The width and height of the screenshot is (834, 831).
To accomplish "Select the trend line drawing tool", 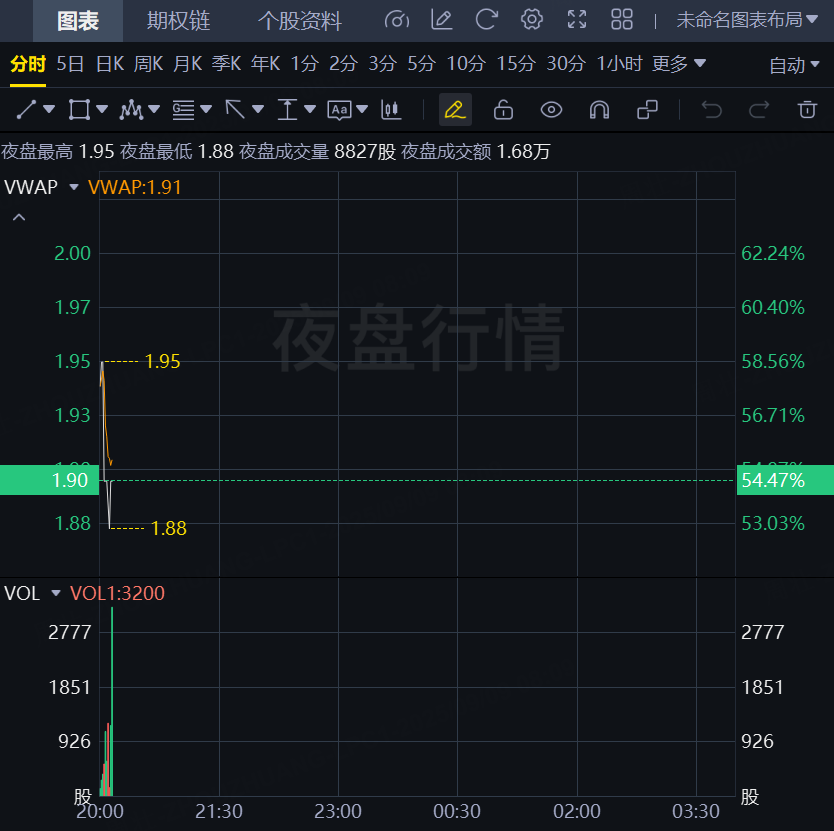I will click(27, 109).
